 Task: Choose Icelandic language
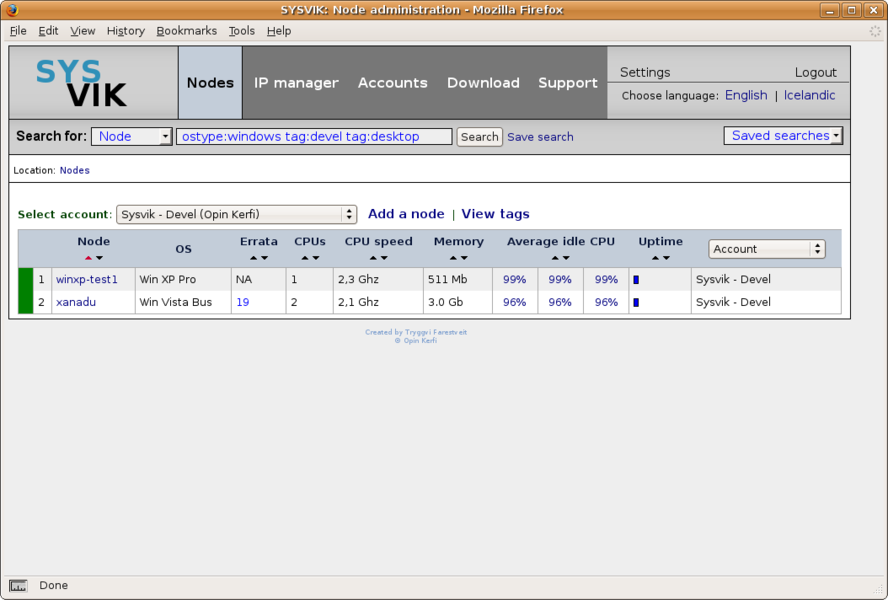(x=809, y=95)
